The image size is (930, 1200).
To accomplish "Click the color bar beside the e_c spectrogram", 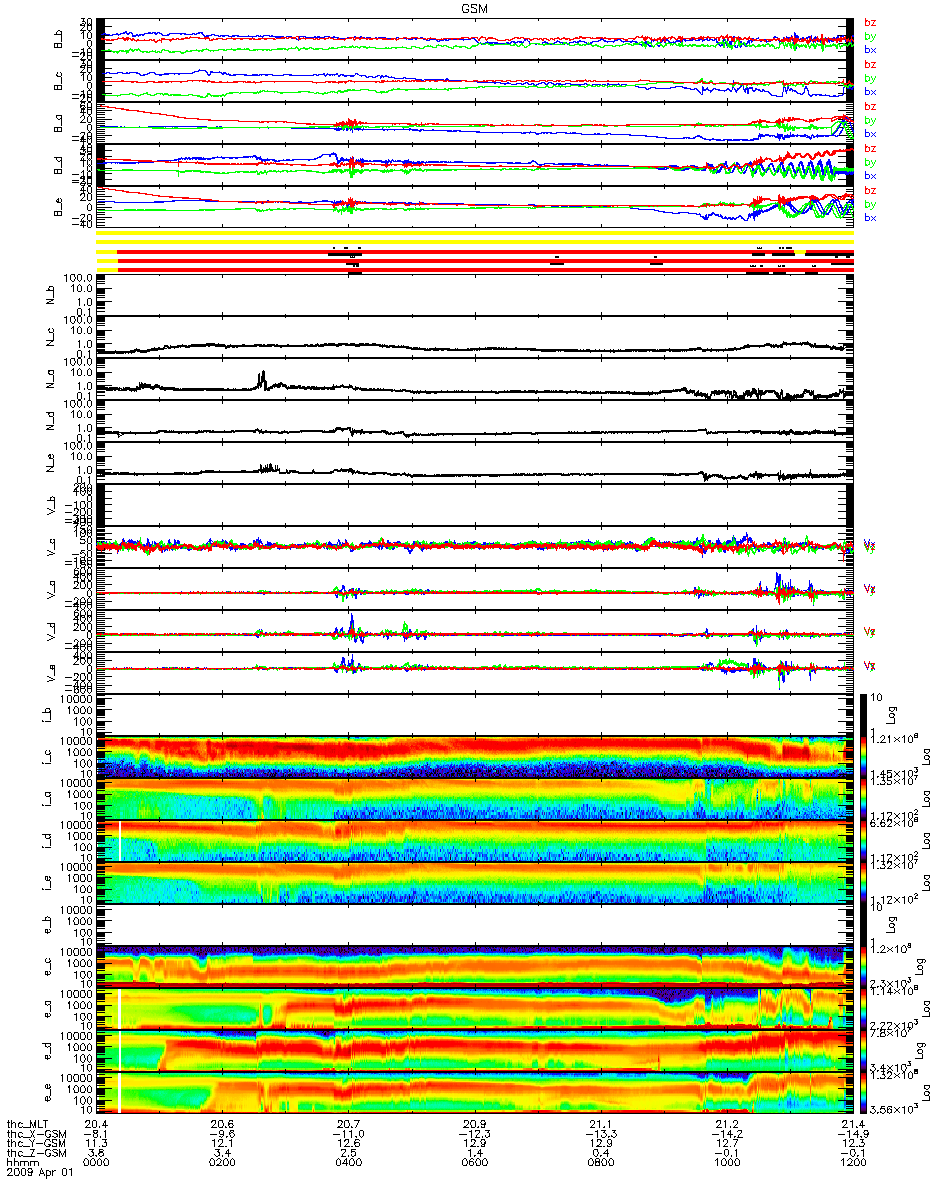I will click(866, 967).
